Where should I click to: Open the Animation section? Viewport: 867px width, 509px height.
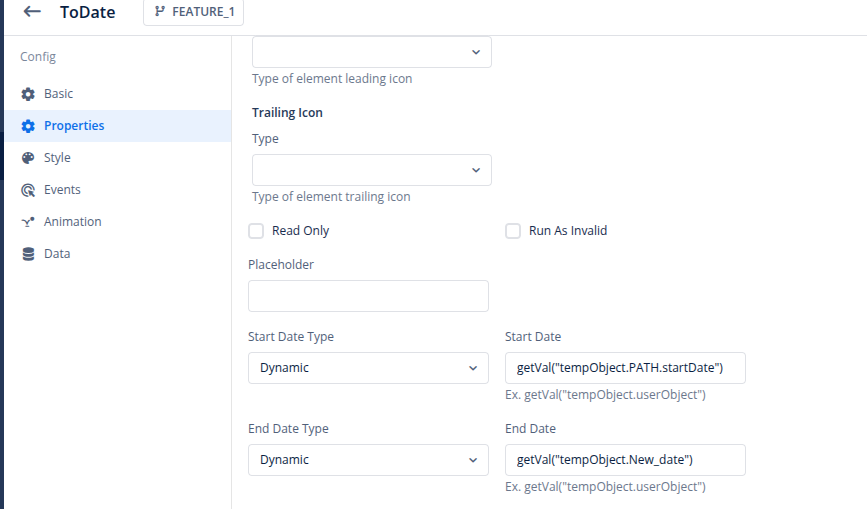pyautogui.click(x=118, y=222)
